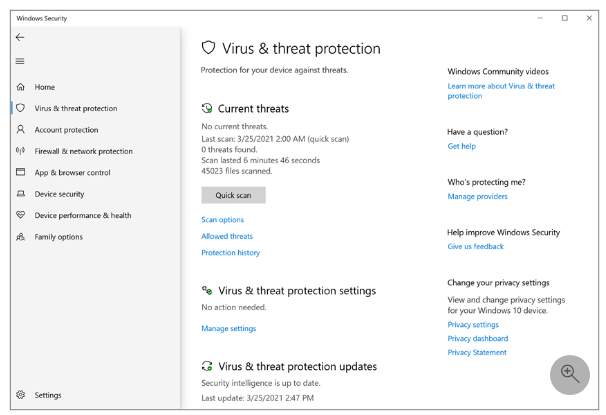Open the Privacy dashboard link
The image size is (606, 415).
click(x=477, y=338)
